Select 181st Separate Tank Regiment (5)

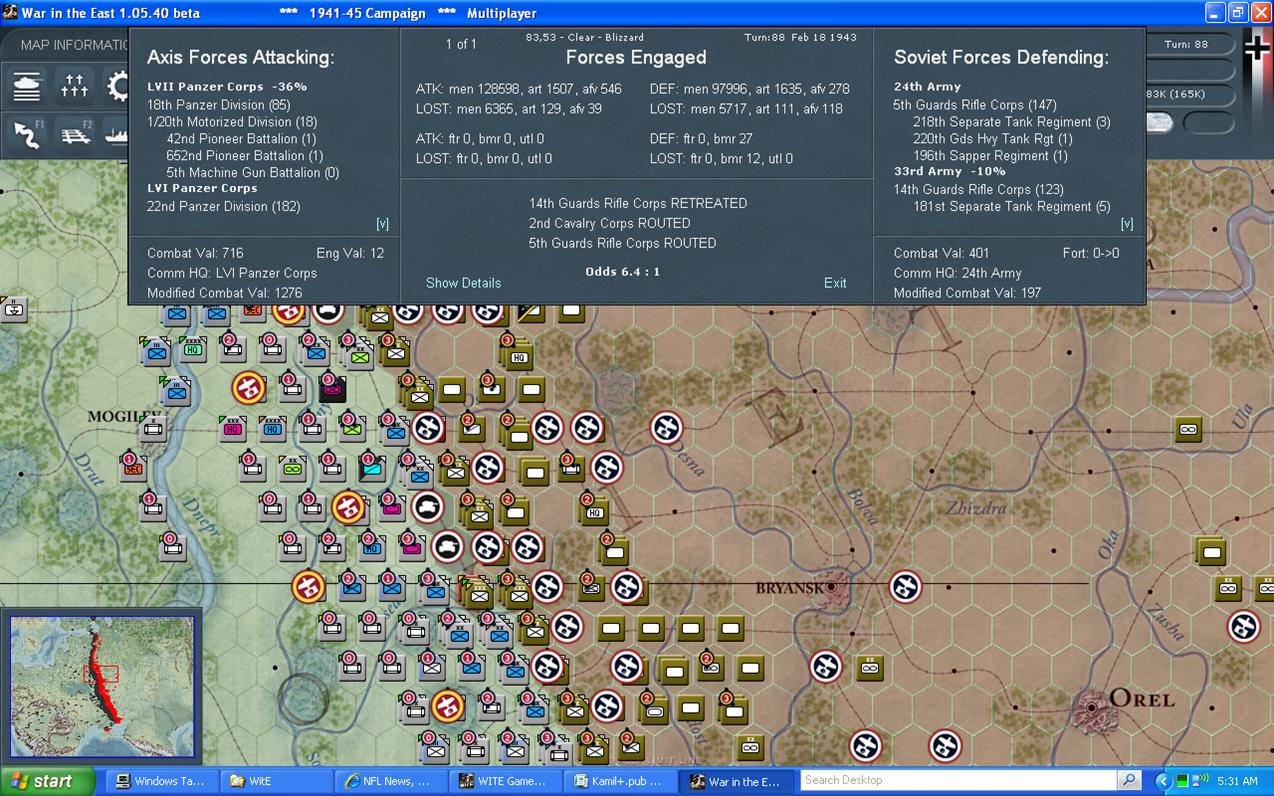(x=1011, y=207)
